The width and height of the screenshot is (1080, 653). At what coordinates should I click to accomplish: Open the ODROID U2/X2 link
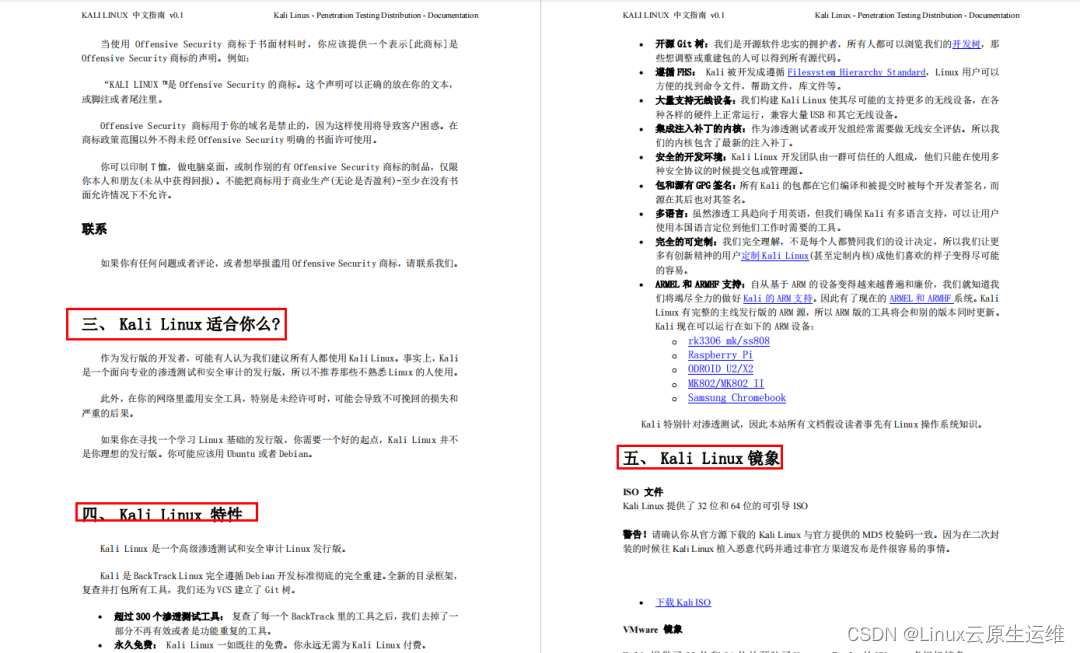(x=720, y=369)
